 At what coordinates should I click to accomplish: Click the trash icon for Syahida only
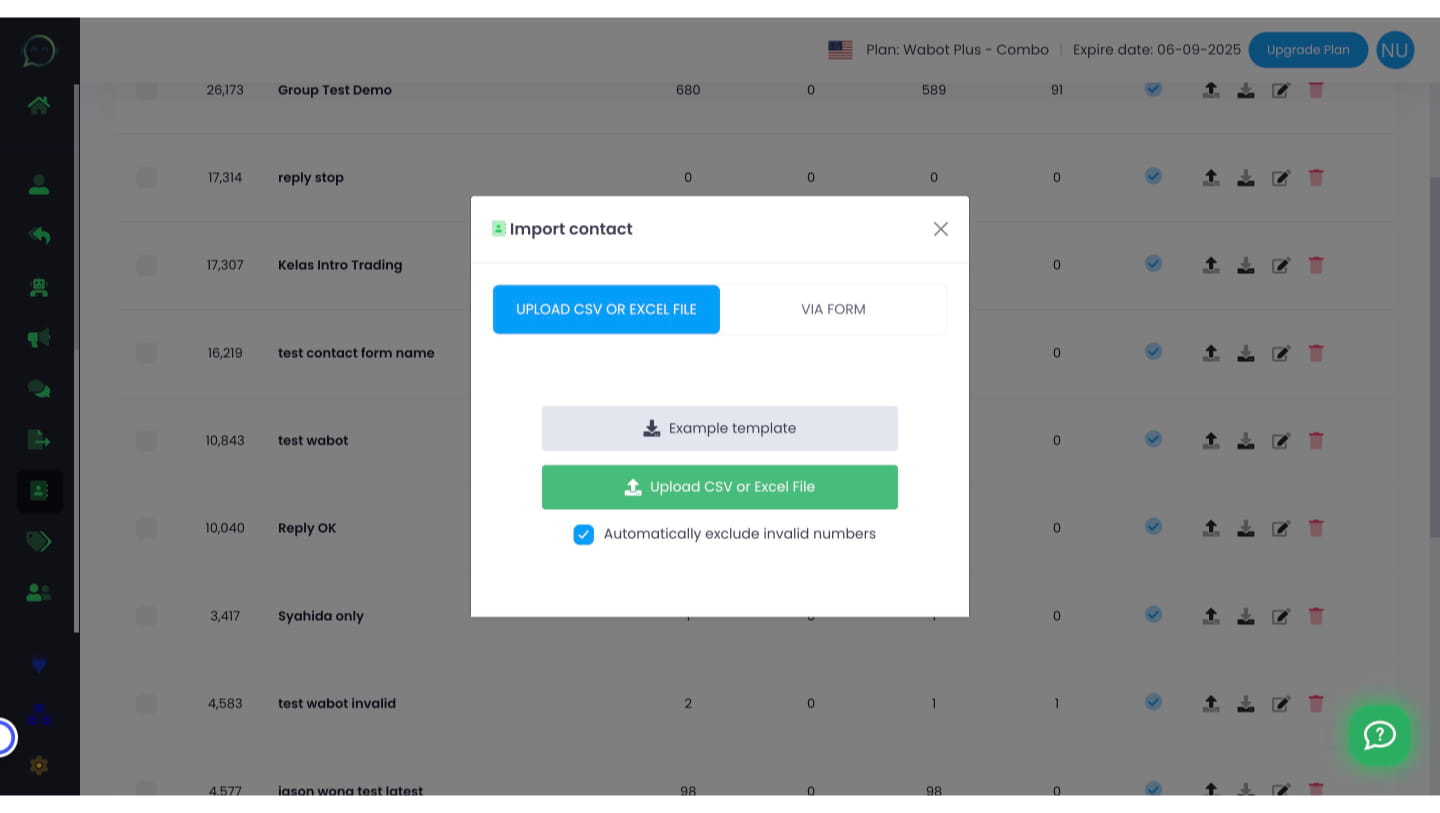tap(1316, 615)
